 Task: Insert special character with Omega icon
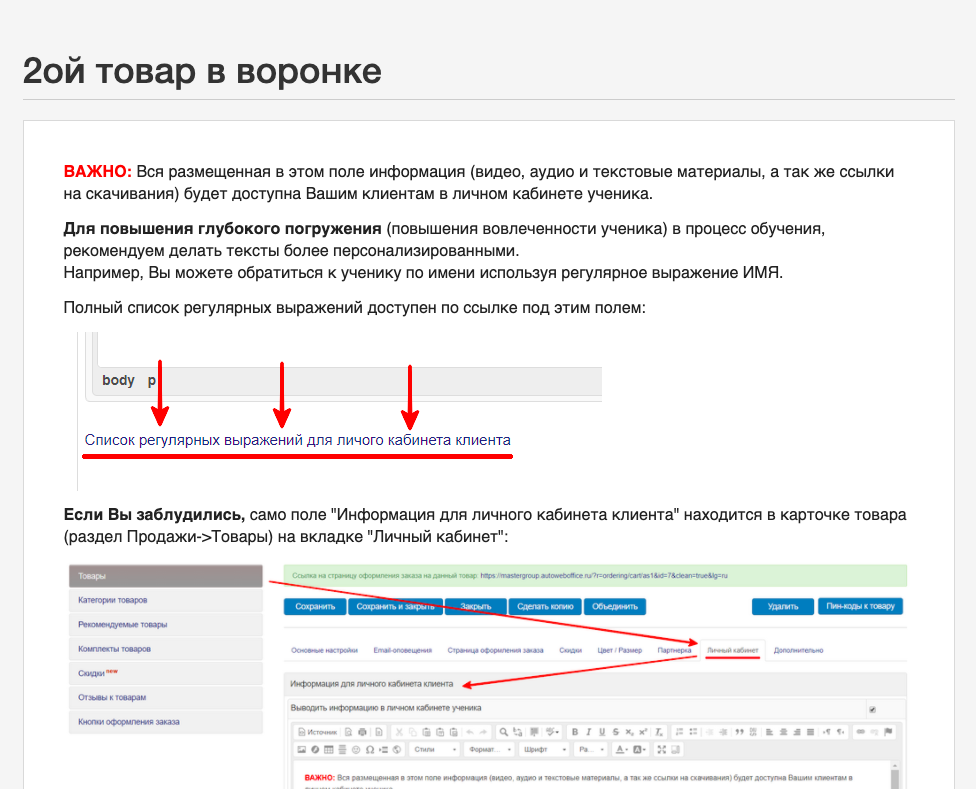370,749
